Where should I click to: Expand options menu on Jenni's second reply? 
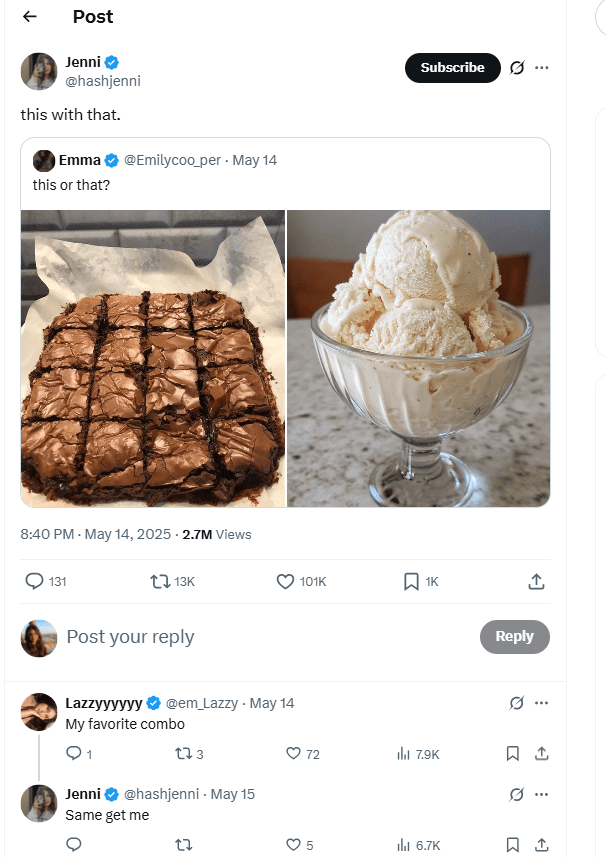[541, 793]
